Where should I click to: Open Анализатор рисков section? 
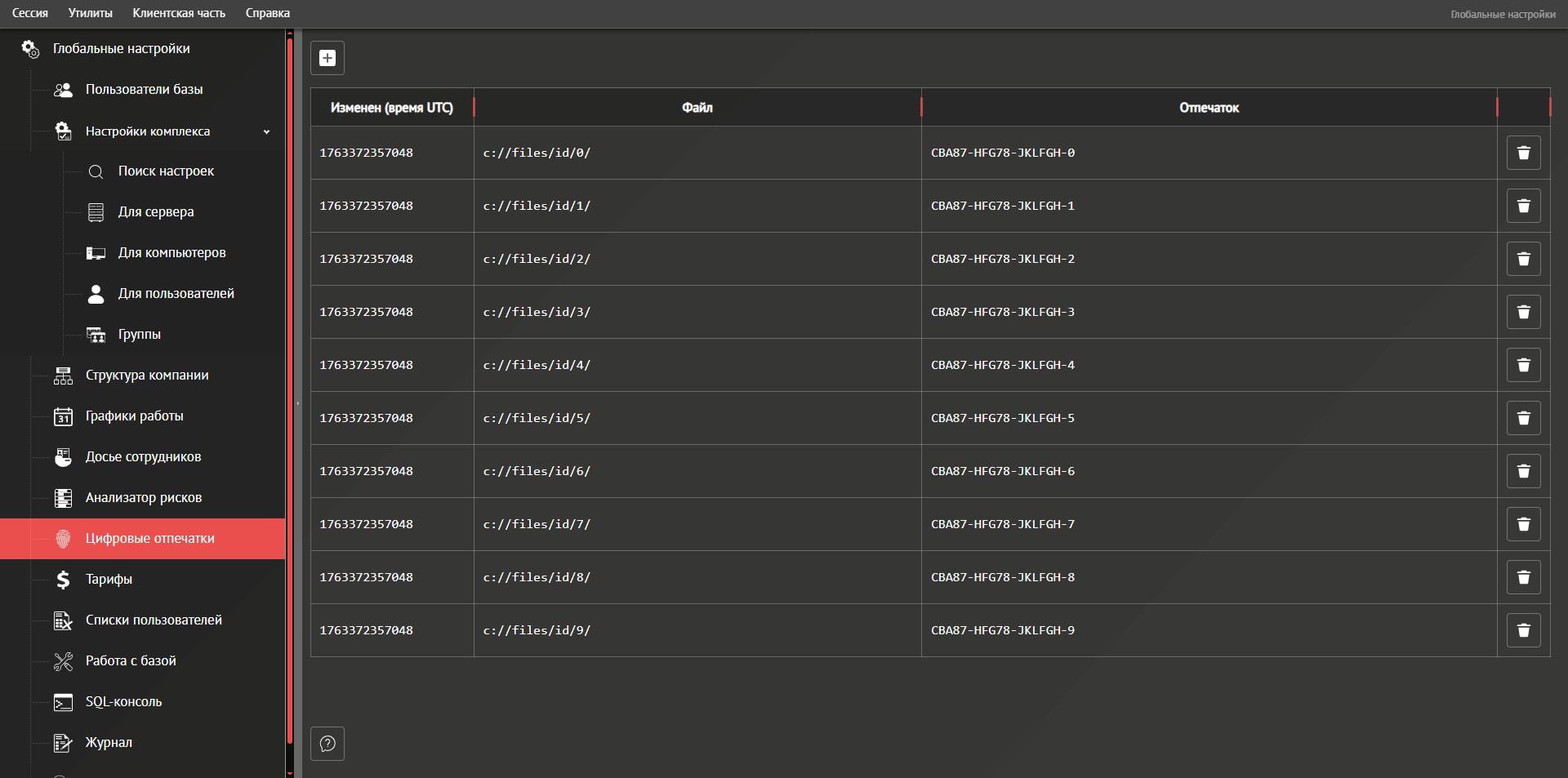(x=144, y=498)
